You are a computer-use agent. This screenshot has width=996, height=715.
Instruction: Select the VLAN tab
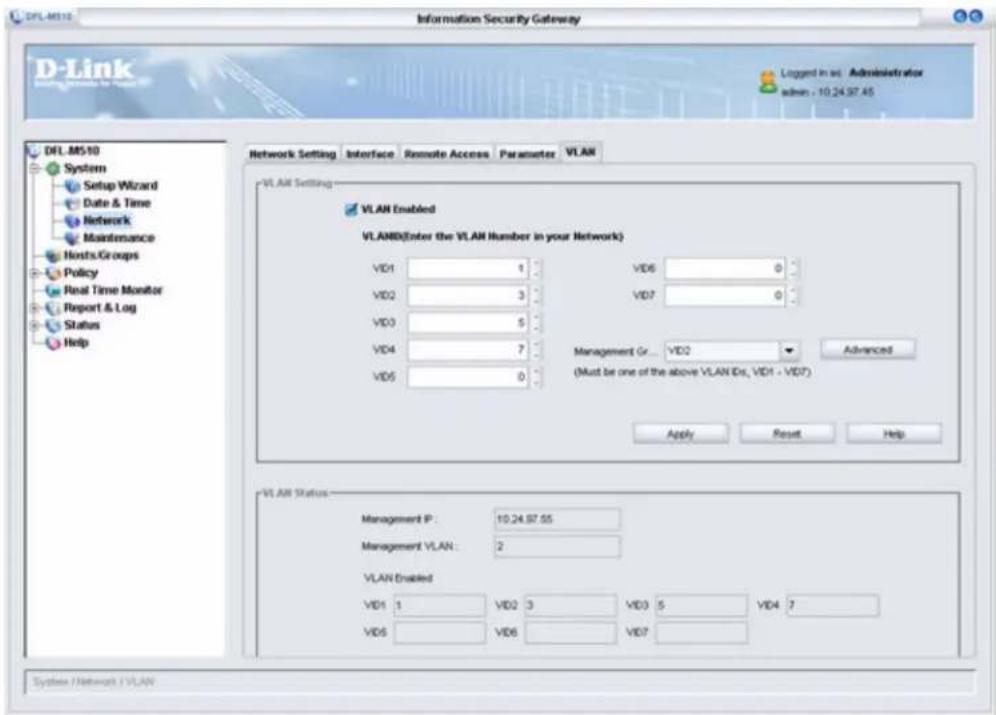click(x=581, y=152)
